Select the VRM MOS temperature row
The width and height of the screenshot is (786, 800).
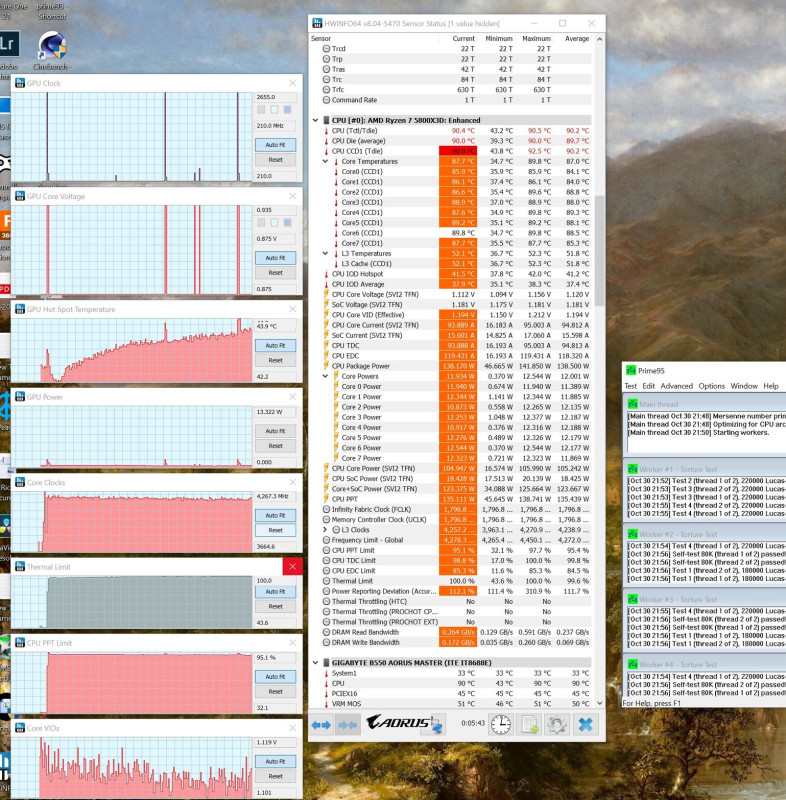tap(451, 704)
